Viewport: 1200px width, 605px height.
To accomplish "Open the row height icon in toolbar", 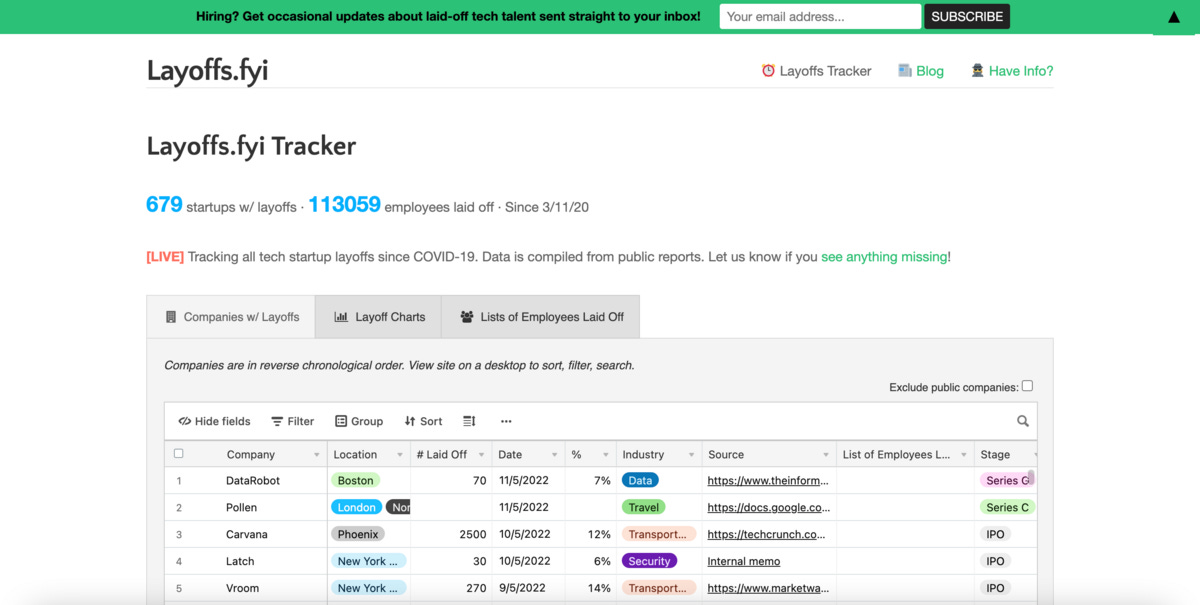I will (x=469, y=421).
